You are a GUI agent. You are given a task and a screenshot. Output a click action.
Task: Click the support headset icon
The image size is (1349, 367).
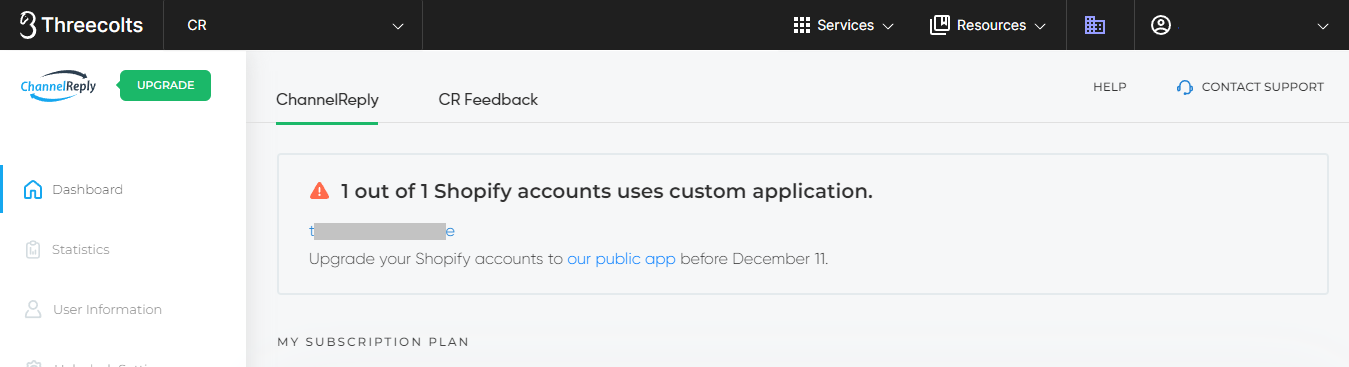[1185, 87]
